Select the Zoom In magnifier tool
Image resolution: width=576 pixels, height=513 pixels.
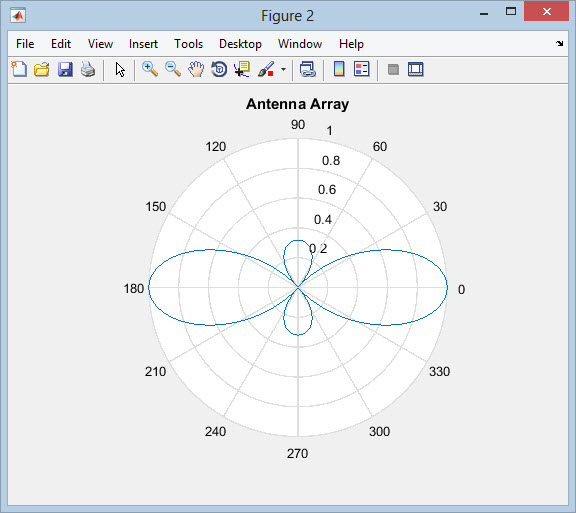point(150,69)
